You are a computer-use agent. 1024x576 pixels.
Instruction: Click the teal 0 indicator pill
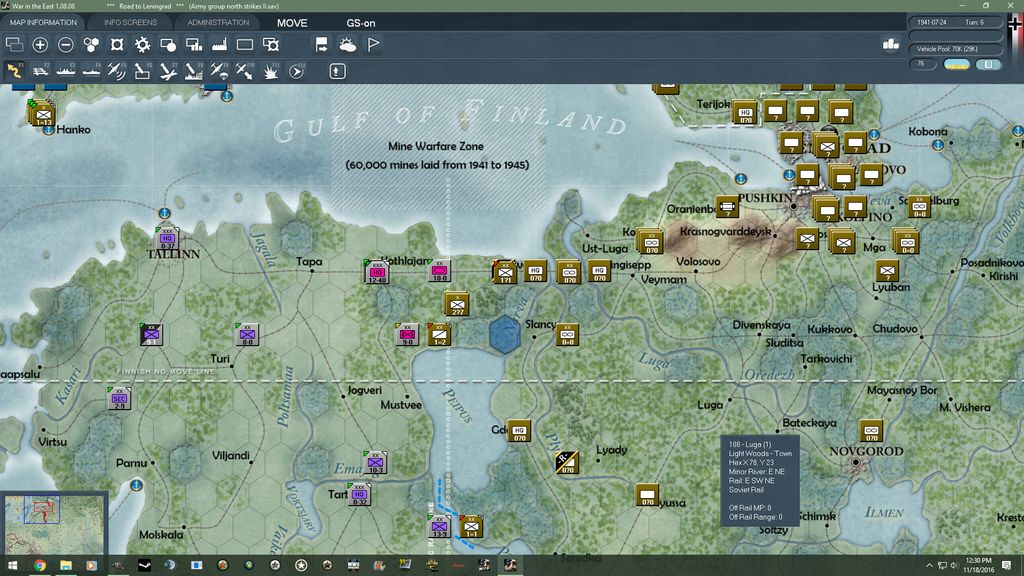[988, 64]
